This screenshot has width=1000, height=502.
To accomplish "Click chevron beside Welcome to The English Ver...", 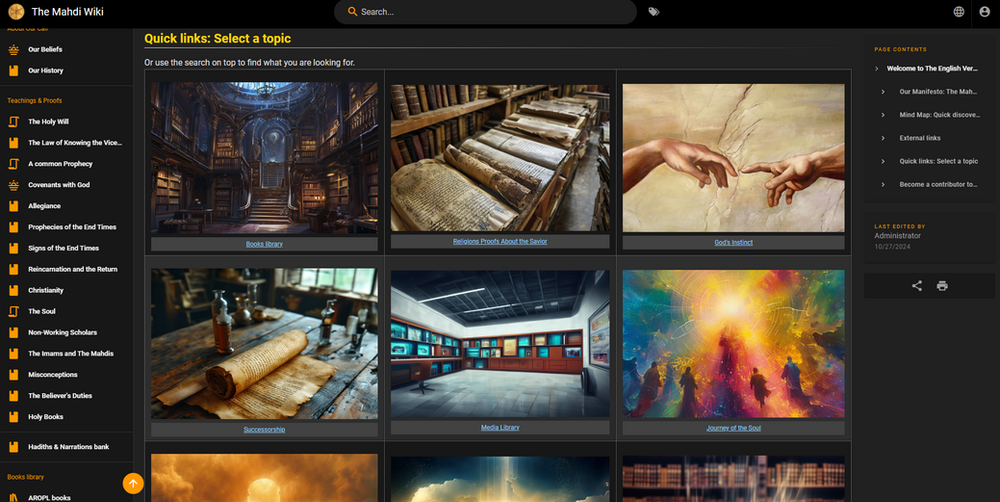I will (876, 68).
